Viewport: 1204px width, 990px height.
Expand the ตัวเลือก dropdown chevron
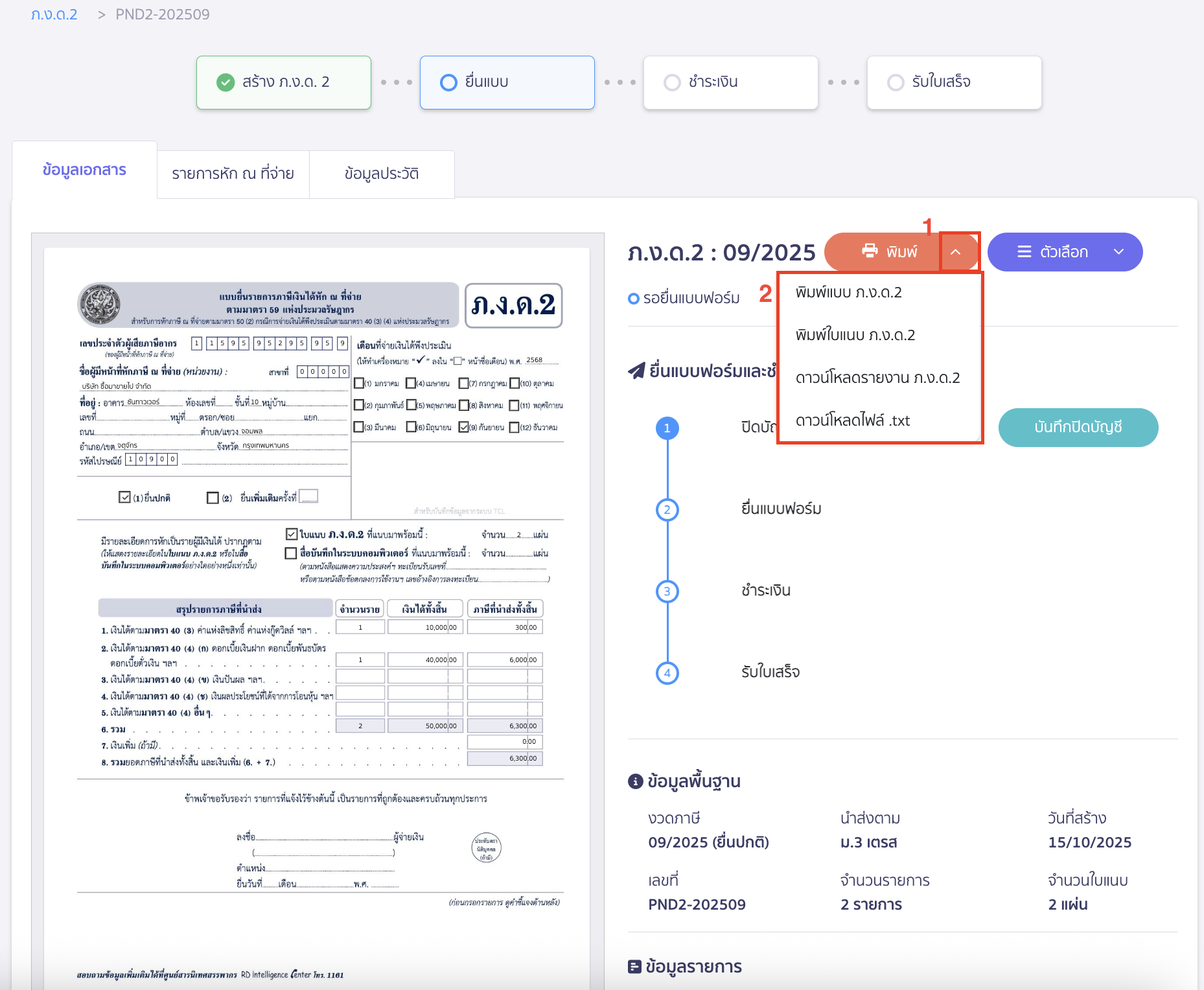(x=1118, y=252)
